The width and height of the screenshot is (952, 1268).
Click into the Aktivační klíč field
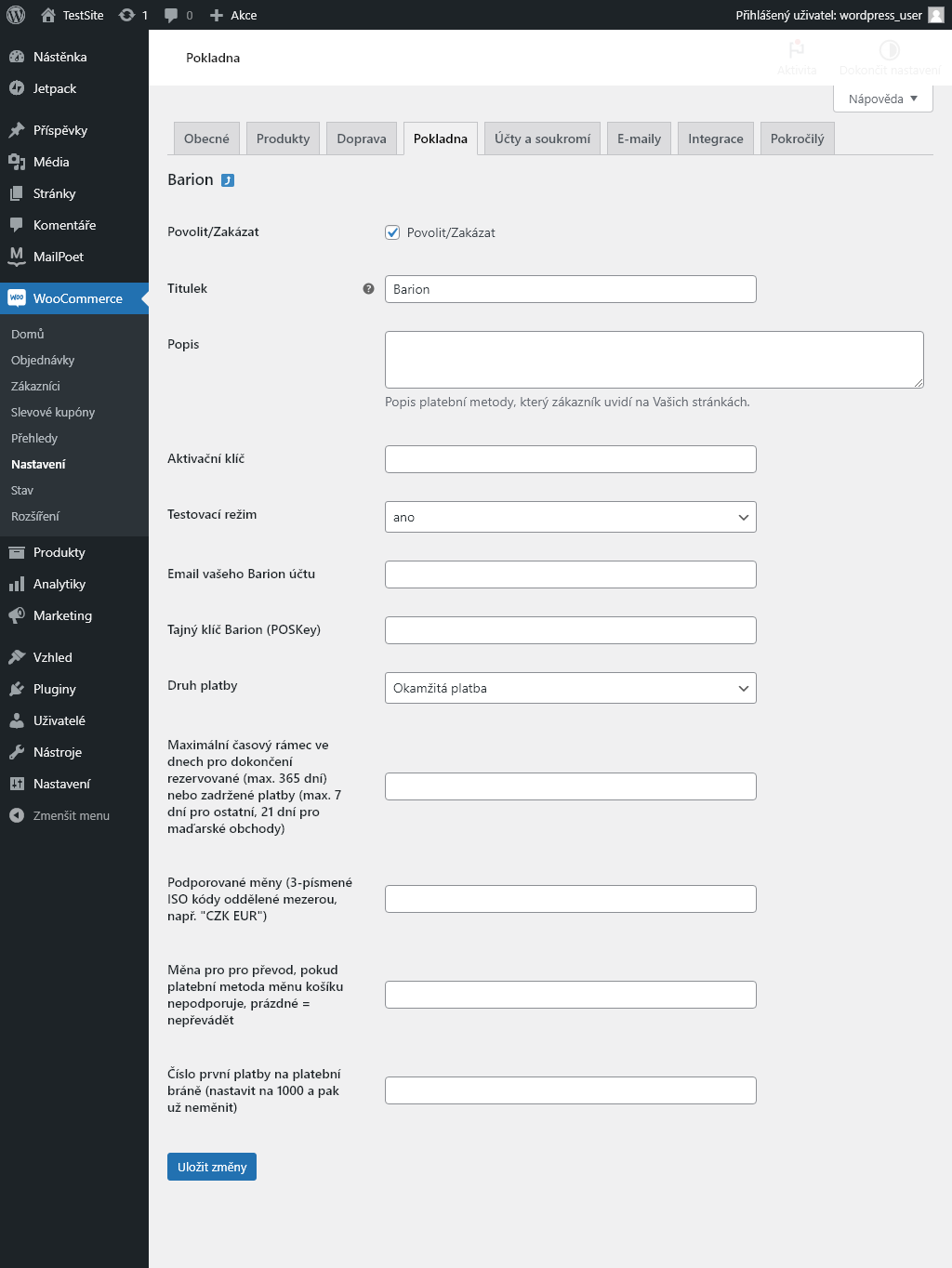[571, 459]
